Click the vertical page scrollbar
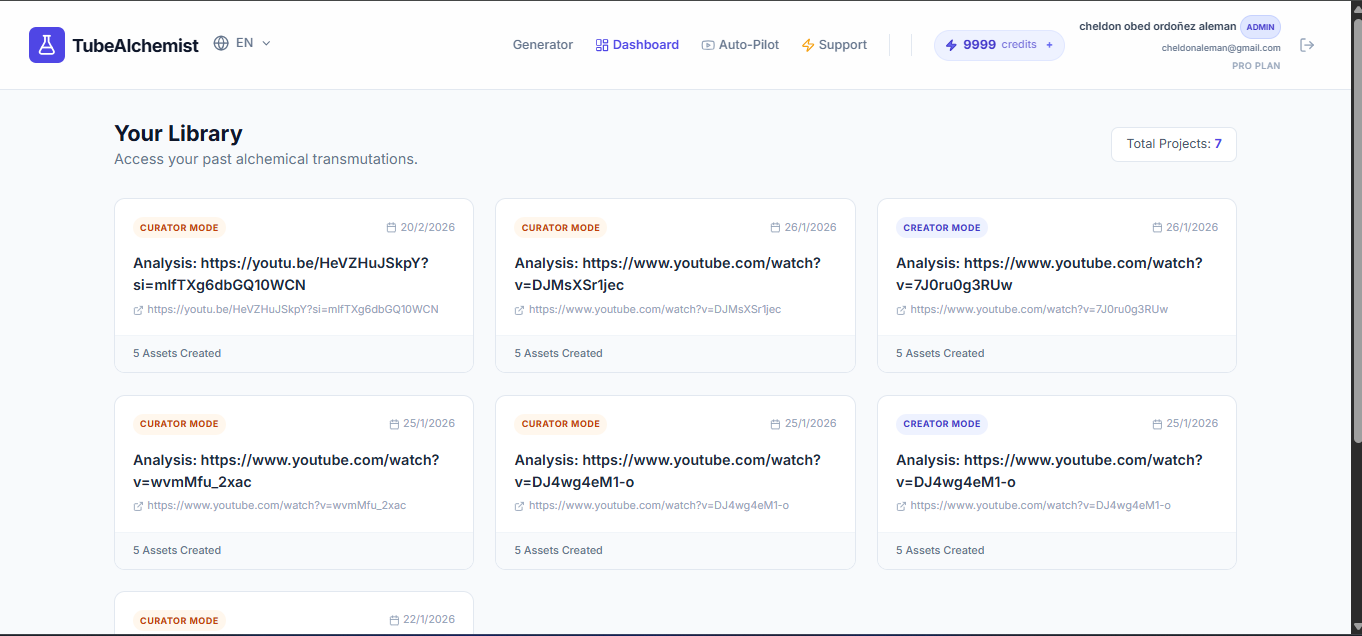This screenshot has width=1362, height=636. point(1356,230)
